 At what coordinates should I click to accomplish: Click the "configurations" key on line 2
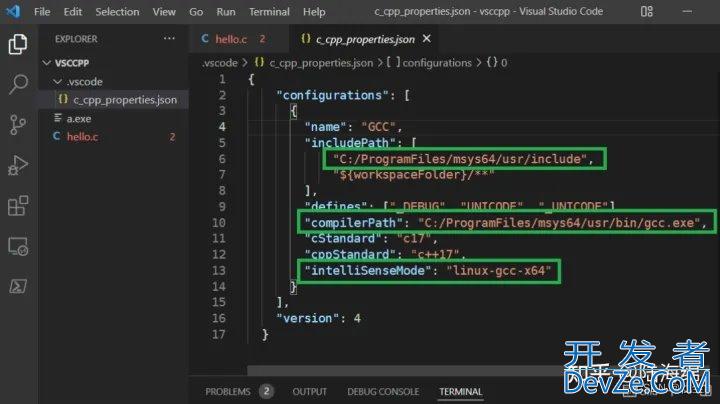click(332, 95)
